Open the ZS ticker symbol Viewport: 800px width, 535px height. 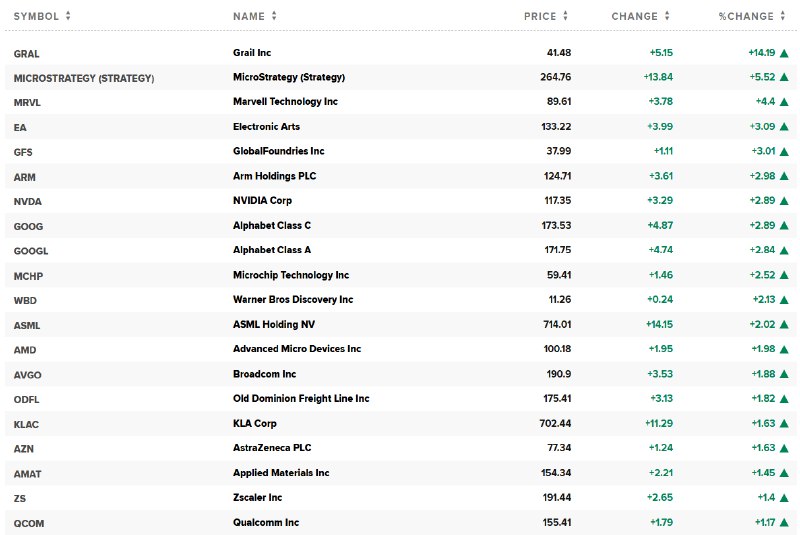19,498
